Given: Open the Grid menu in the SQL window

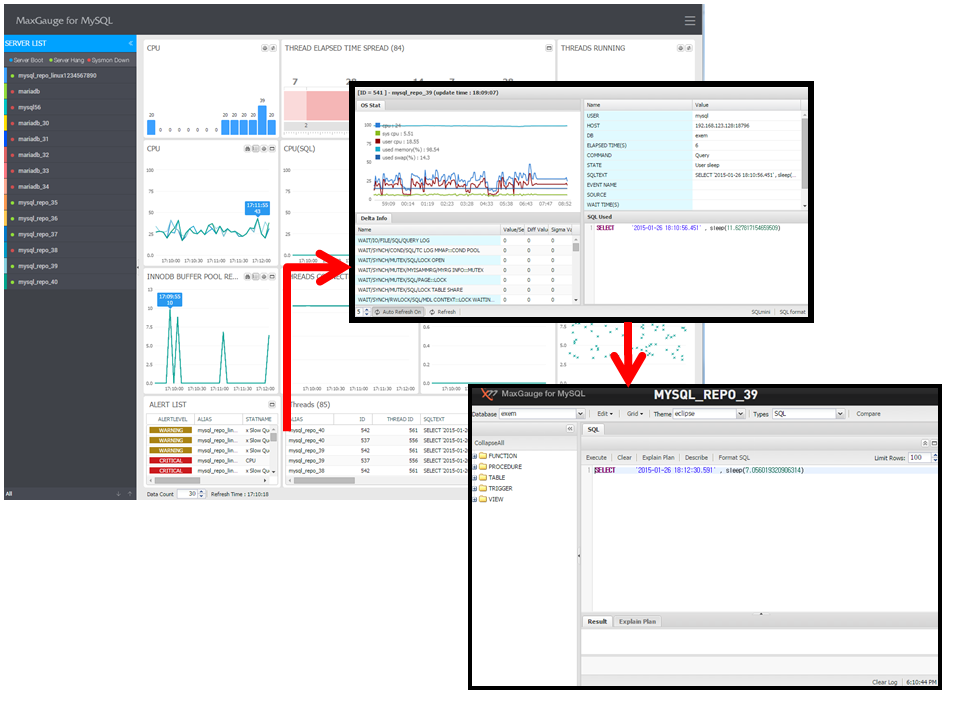Looking at the screenshot, I should pyautogui.click(x=635, y=414).
